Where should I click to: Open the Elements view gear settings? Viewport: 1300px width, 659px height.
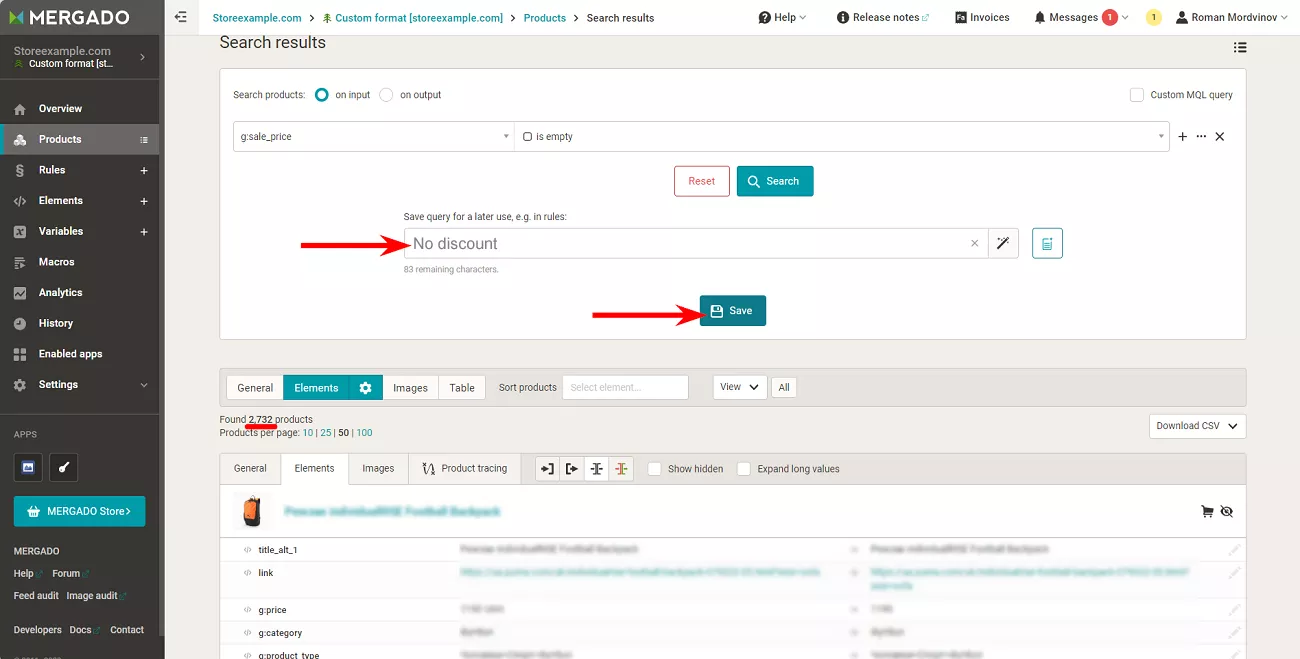pos(366,388)
